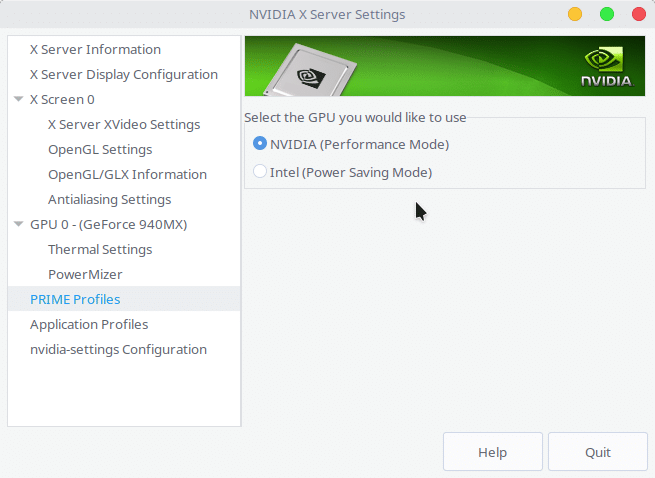Open OpenGL/GLX Information page
This screenshot has width=655, height=478.
127,174
